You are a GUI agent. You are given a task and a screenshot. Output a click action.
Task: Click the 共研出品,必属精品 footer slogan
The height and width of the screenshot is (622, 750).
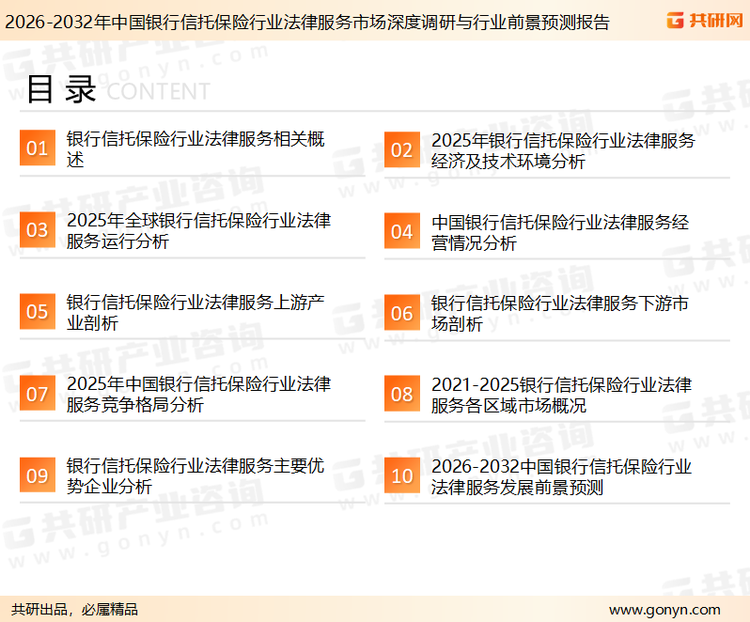[x=75, y=610]
